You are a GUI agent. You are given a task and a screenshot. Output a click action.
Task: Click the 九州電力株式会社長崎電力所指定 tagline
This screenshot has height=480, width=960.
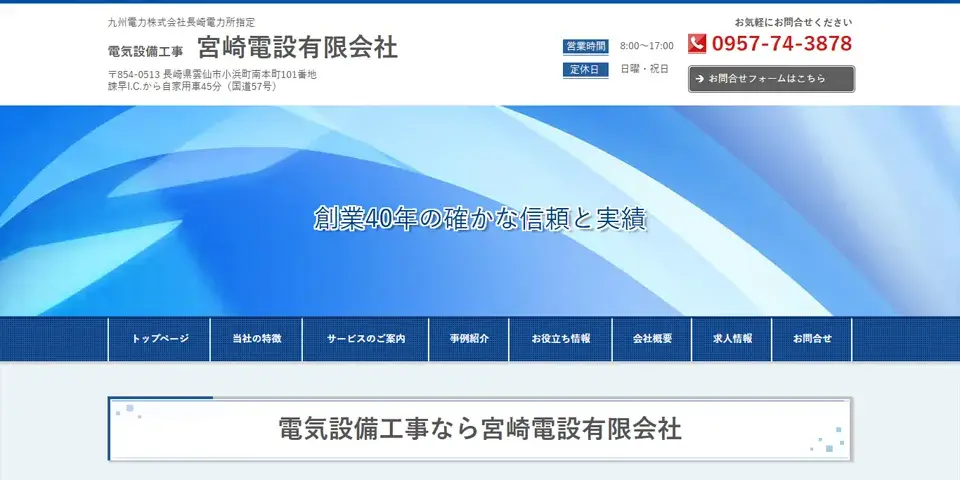pos(181,23)
